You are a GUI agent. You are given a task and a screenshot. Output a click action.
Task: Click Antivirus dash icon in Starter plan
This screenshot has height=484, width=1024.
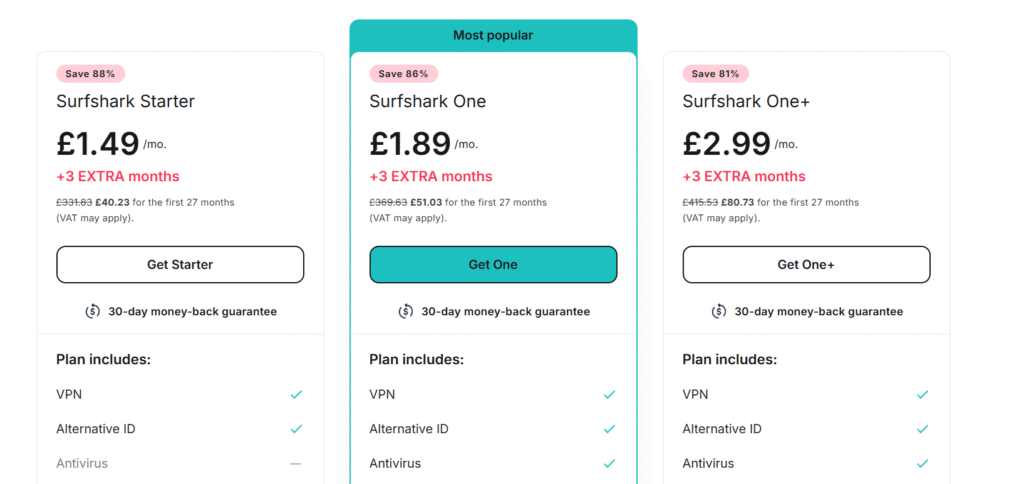(296, 463)
